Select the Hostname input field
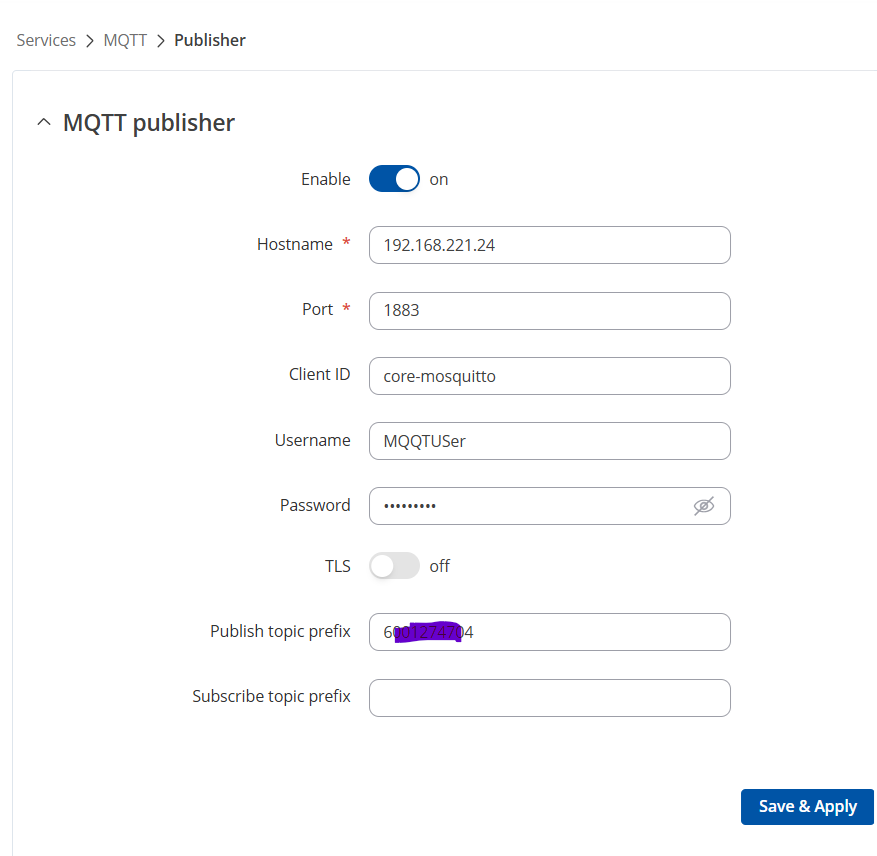Image resolution: width=877 pixels, height=856 pixels. coord(549,245)
